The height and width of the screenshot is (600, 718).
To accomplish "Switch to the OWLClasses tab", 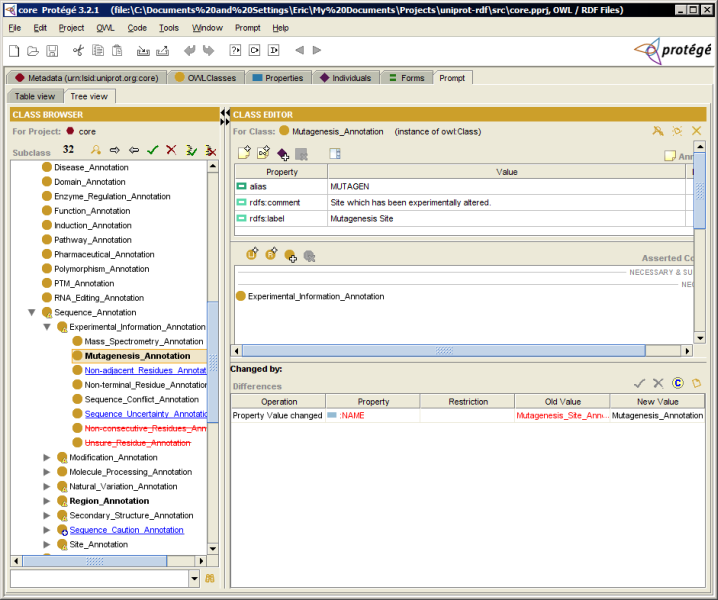I will click(206, 78).
